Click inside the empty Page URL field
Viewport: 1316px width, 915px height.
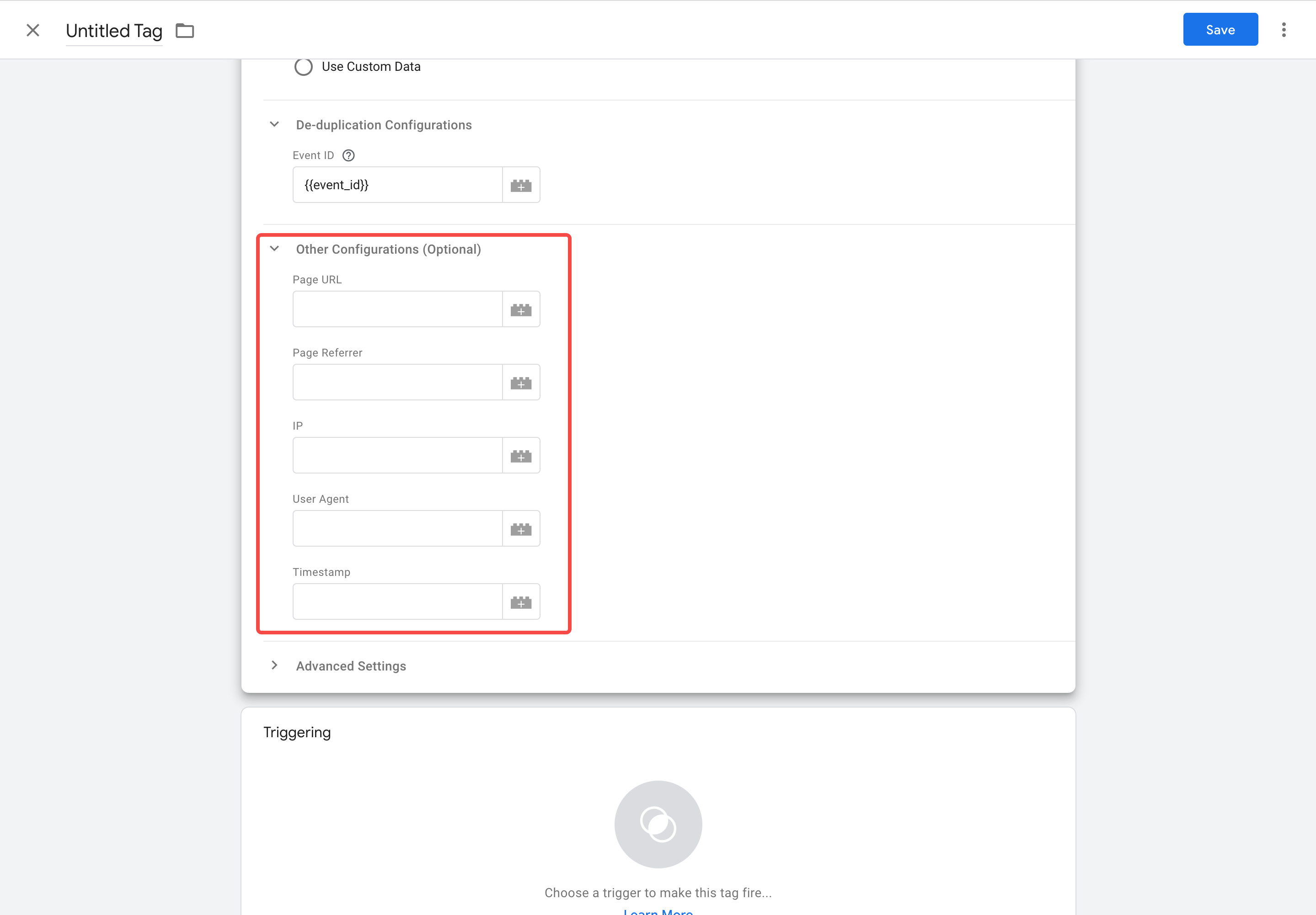pos(397,309)
